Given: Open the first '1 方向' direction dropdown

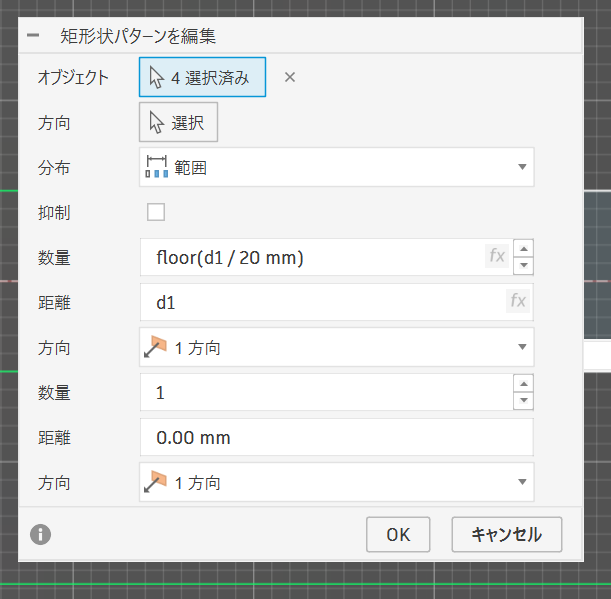Looking at the screenshot, I should (337, 347).
